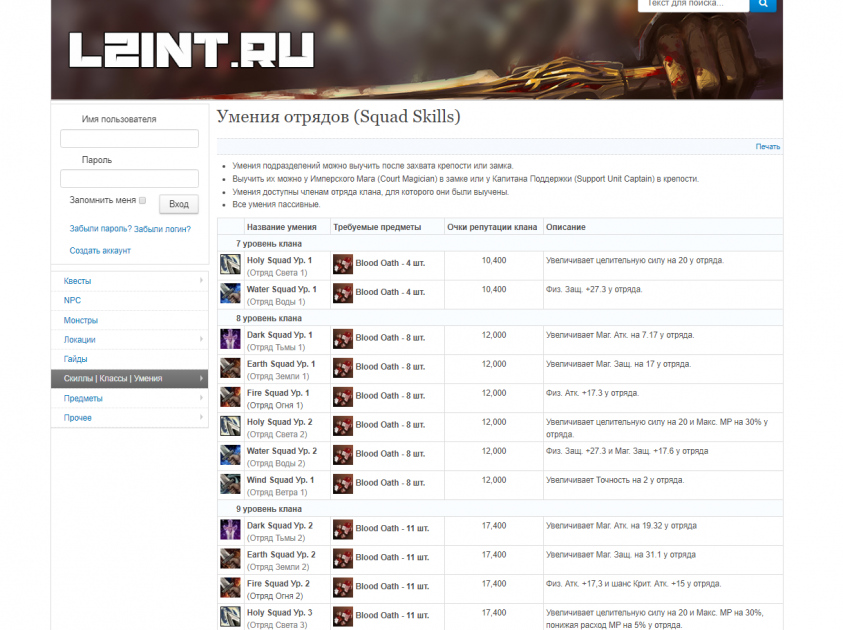This screenshot has height=630, width=843.
Task: Click the Earth Squad Ур. 1 skill icon
Action: click(x=230, y=368)
